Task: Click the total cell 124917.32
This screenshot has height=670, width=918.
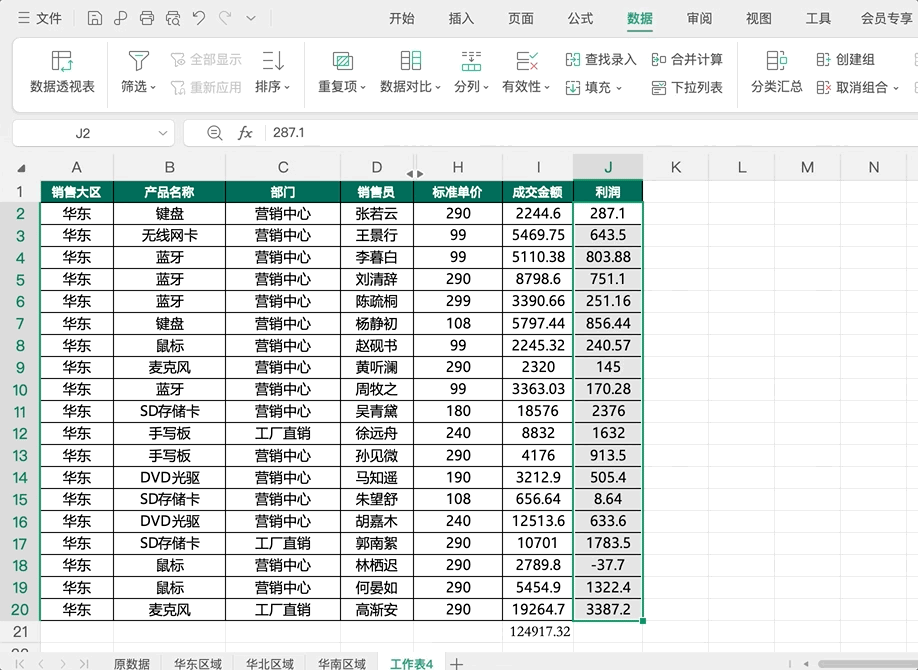Action: tap(538, 632)
